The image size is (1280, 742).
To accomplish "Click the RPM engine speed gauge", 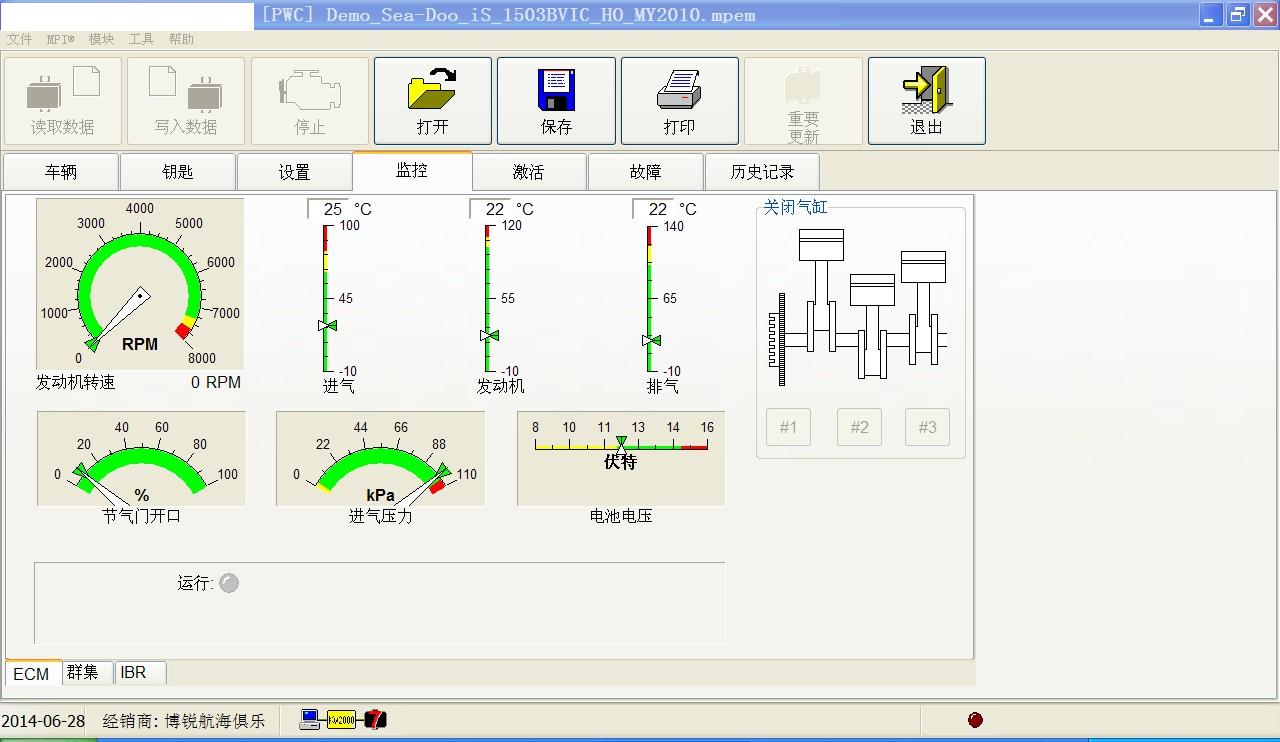I will click(x=140, y=284).
